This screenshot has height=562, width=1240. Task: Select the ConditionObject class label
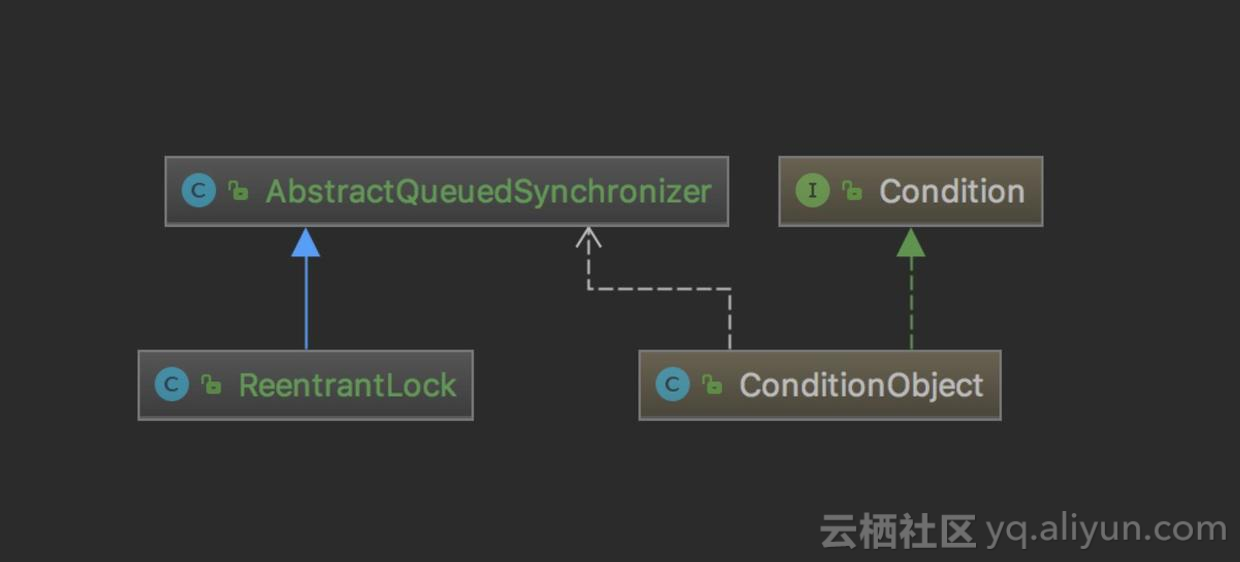[x=861, y=386]
